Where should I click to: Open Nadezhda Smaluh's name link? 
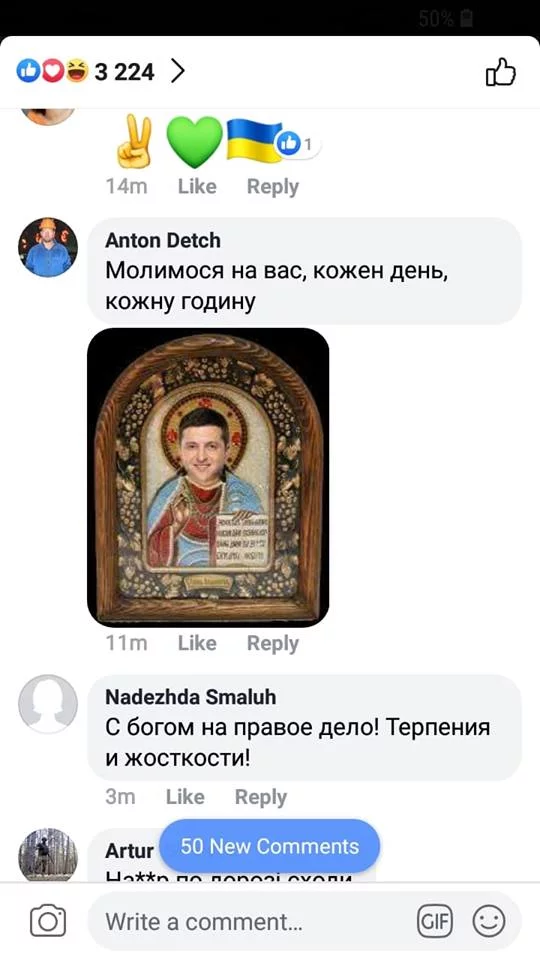pyautogui.click(x=190, y=697)
